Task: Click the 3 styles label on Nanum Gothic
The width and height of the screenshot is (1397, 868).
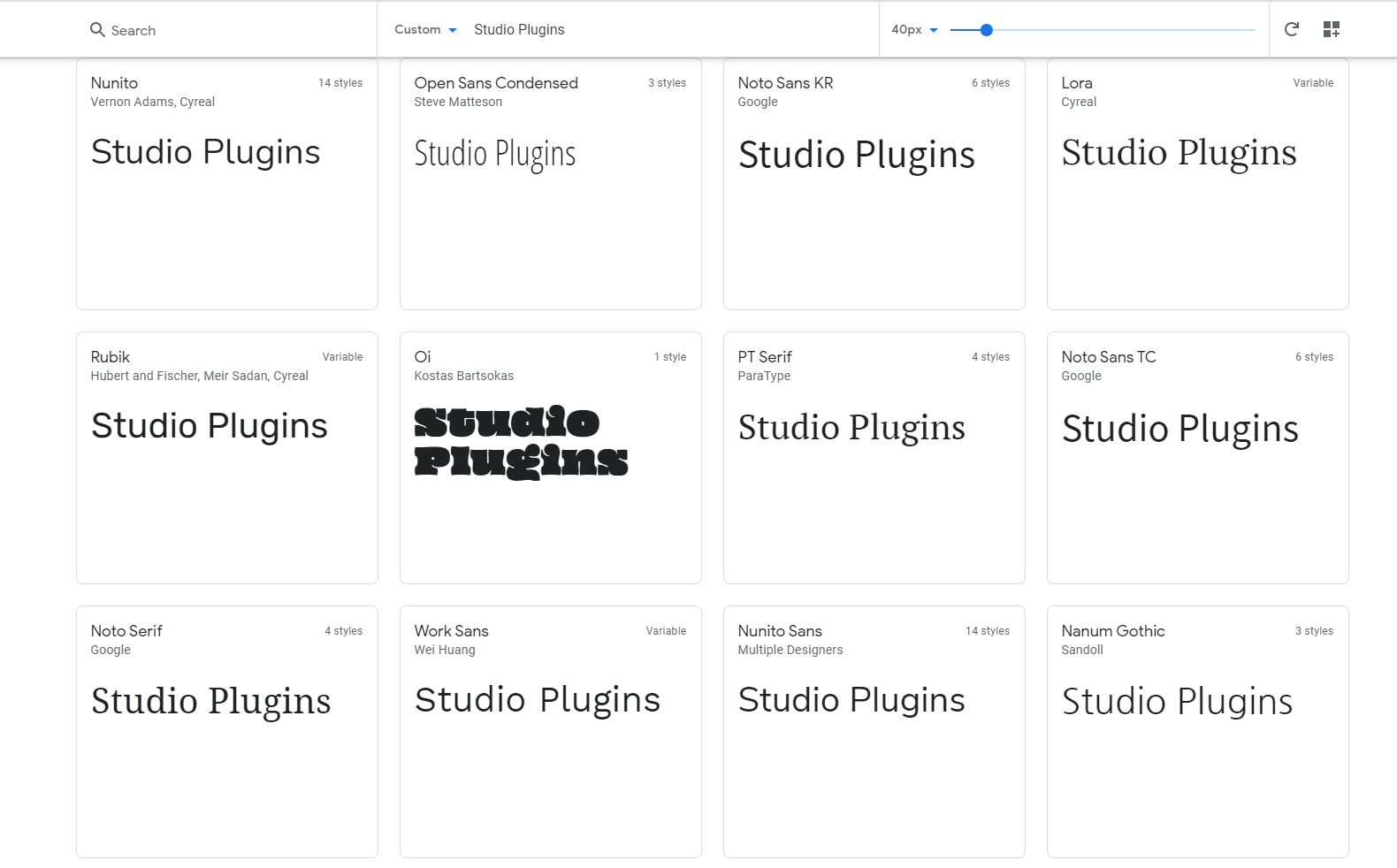Action: pyautogui.click(x=1314, y=631)
